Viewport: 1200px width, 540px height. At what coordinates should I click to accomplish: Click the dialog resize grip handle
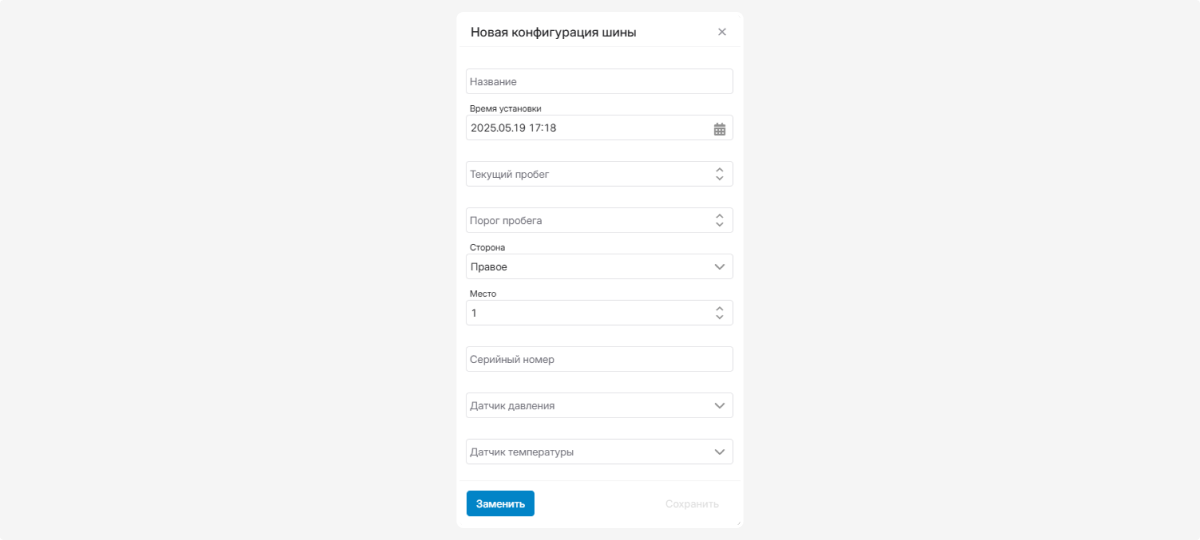[x=738, y=523]
